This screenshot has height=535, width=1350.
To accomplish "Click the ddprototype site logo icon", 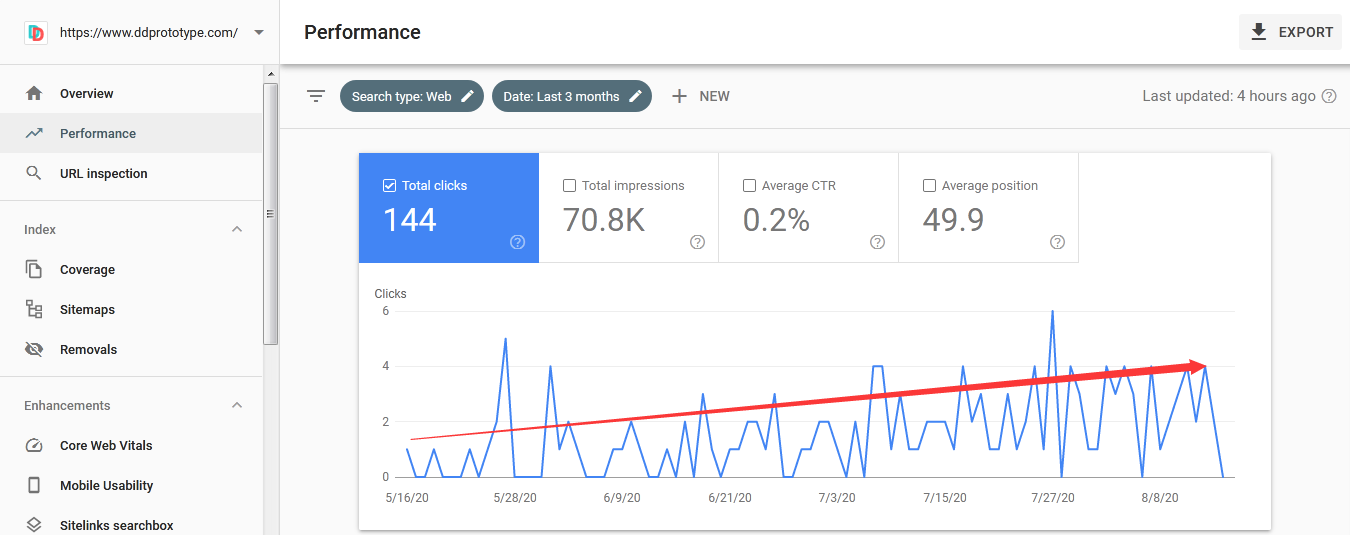I will (36, 32).
